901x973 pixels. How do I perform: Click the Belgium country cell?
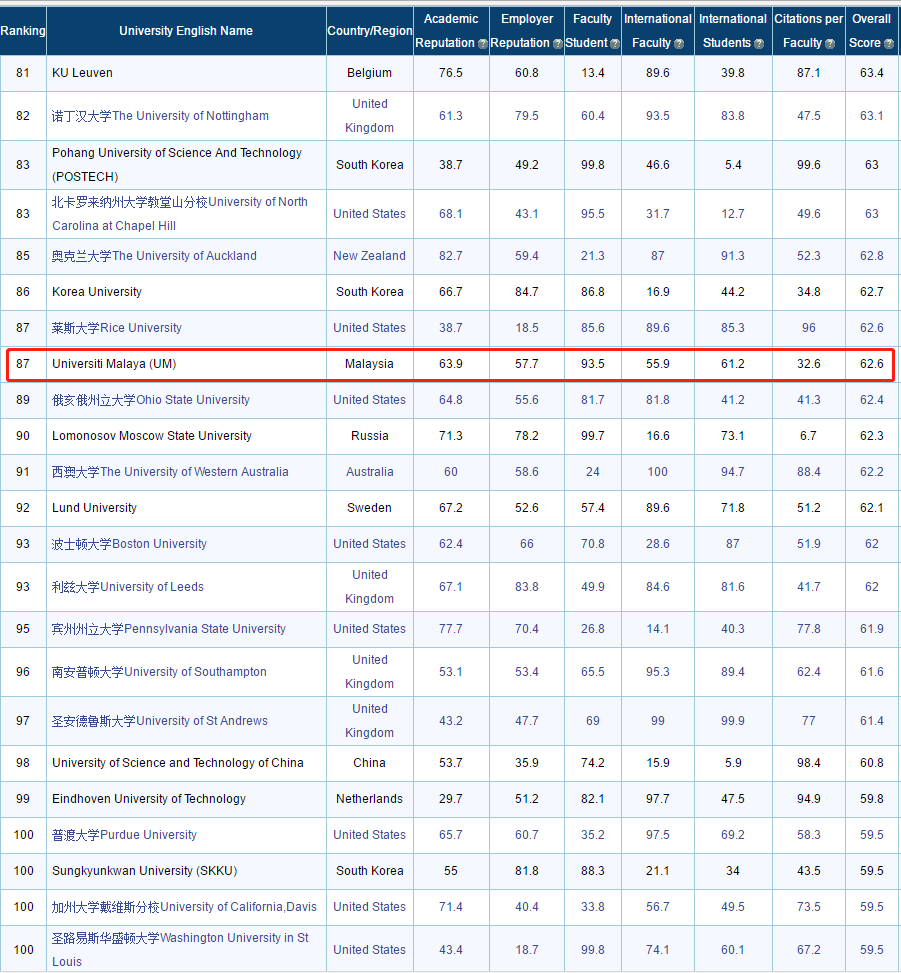pyautogui.click(x=370, y=73)
